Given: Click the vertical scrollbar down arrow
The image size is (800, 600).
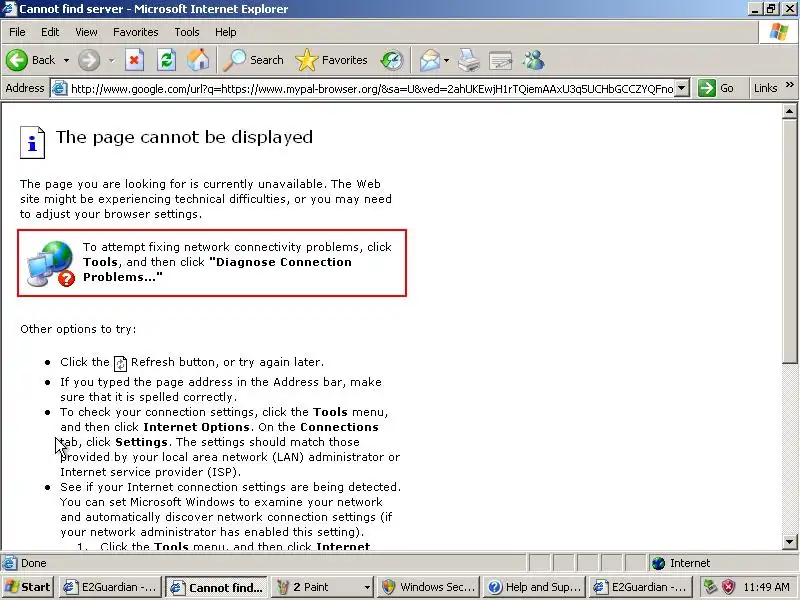Looking at the screenshot, I should click(790, 542).
